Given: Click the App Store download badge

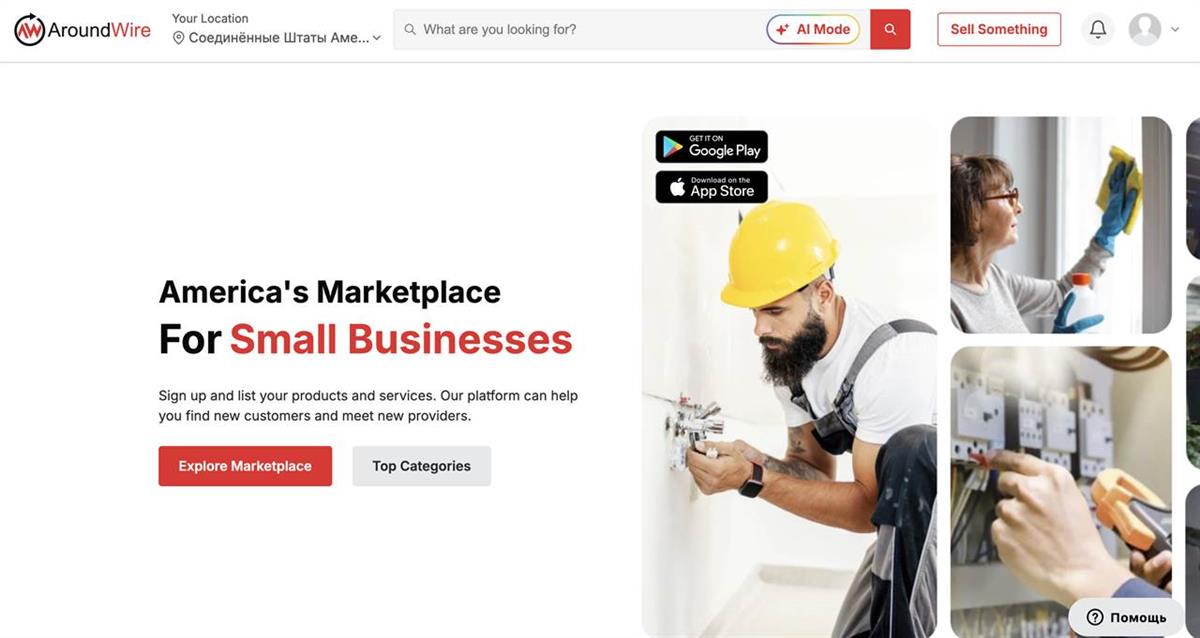Looking at the screenshot, I should 712,187.
